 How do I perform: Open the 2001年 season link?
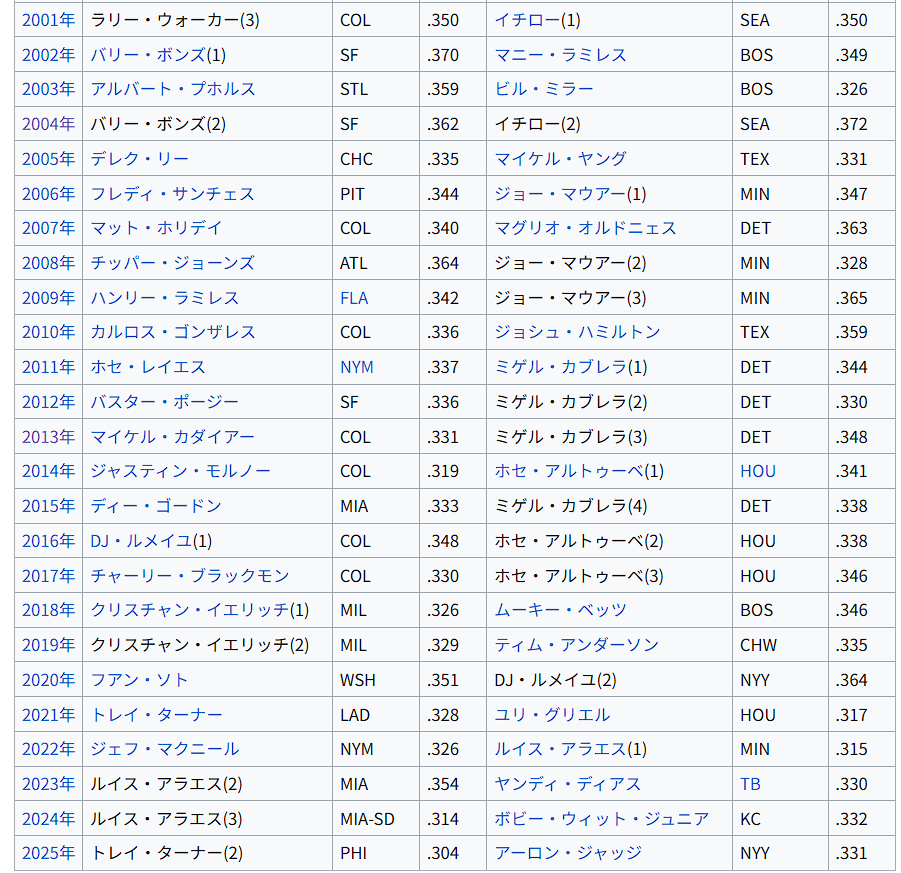[48, 20]
